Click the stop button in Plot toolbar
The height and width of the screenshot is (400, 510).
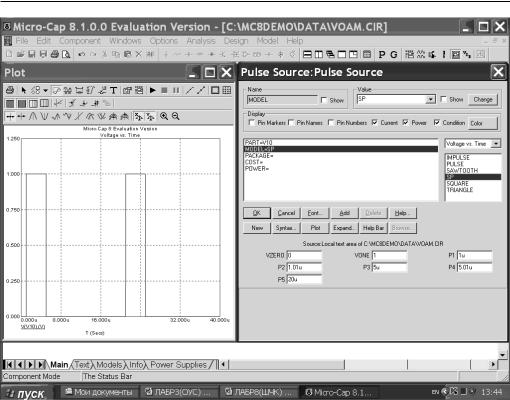point(164,90)
